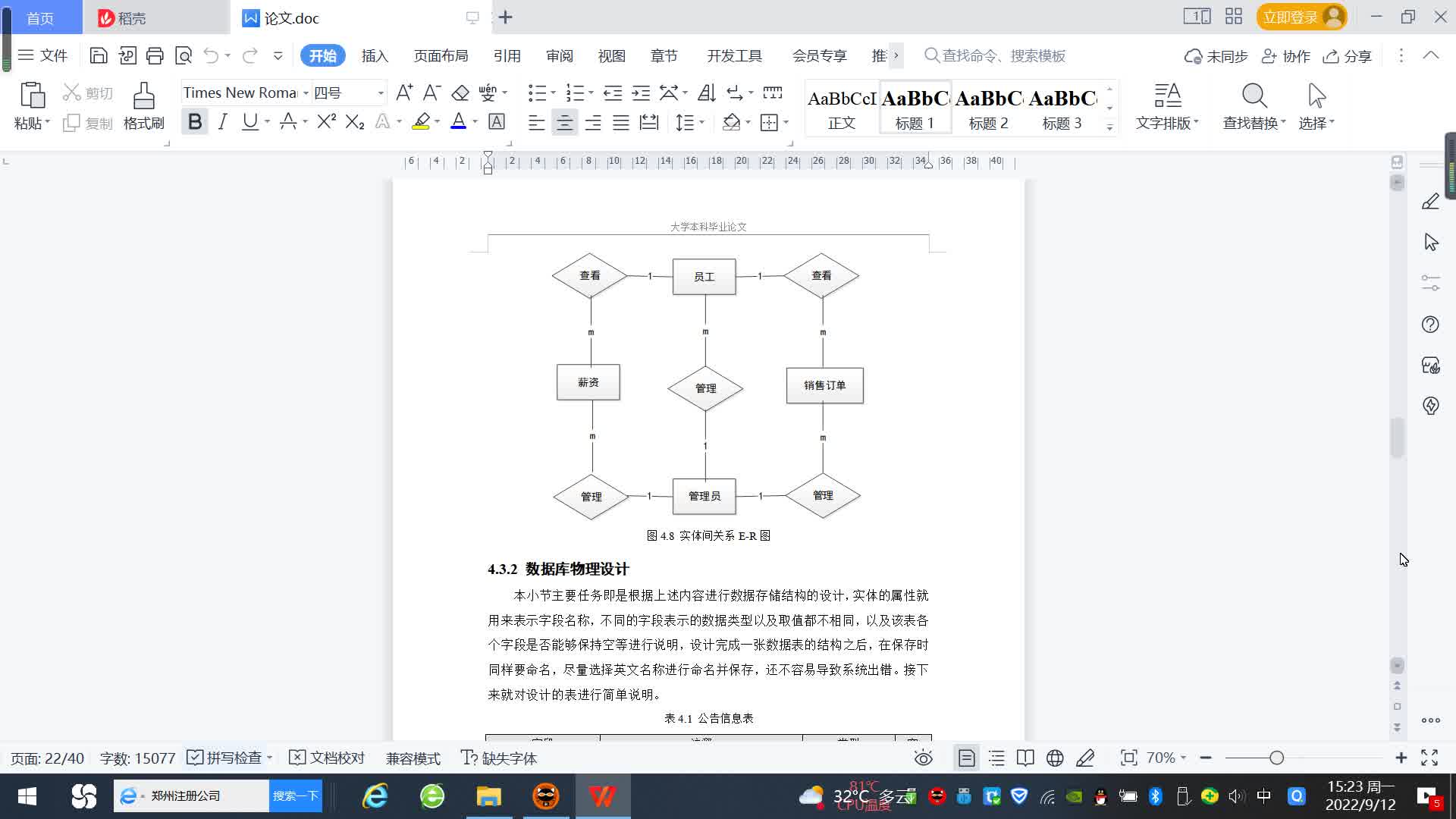This screenshot has width=1456, height=819.
Task: Apply the 标题 2 style
Action: [x=988, y=108]
